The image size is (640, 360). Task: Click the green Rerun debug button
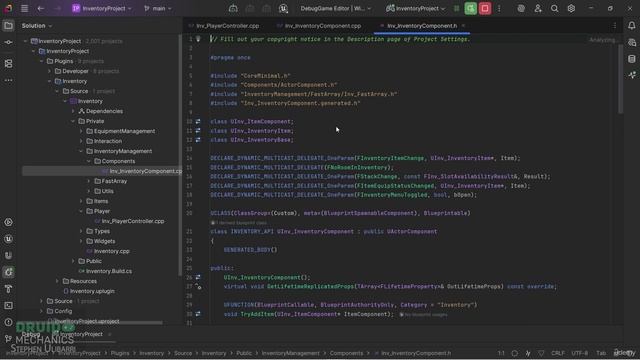tap(471, 8)
